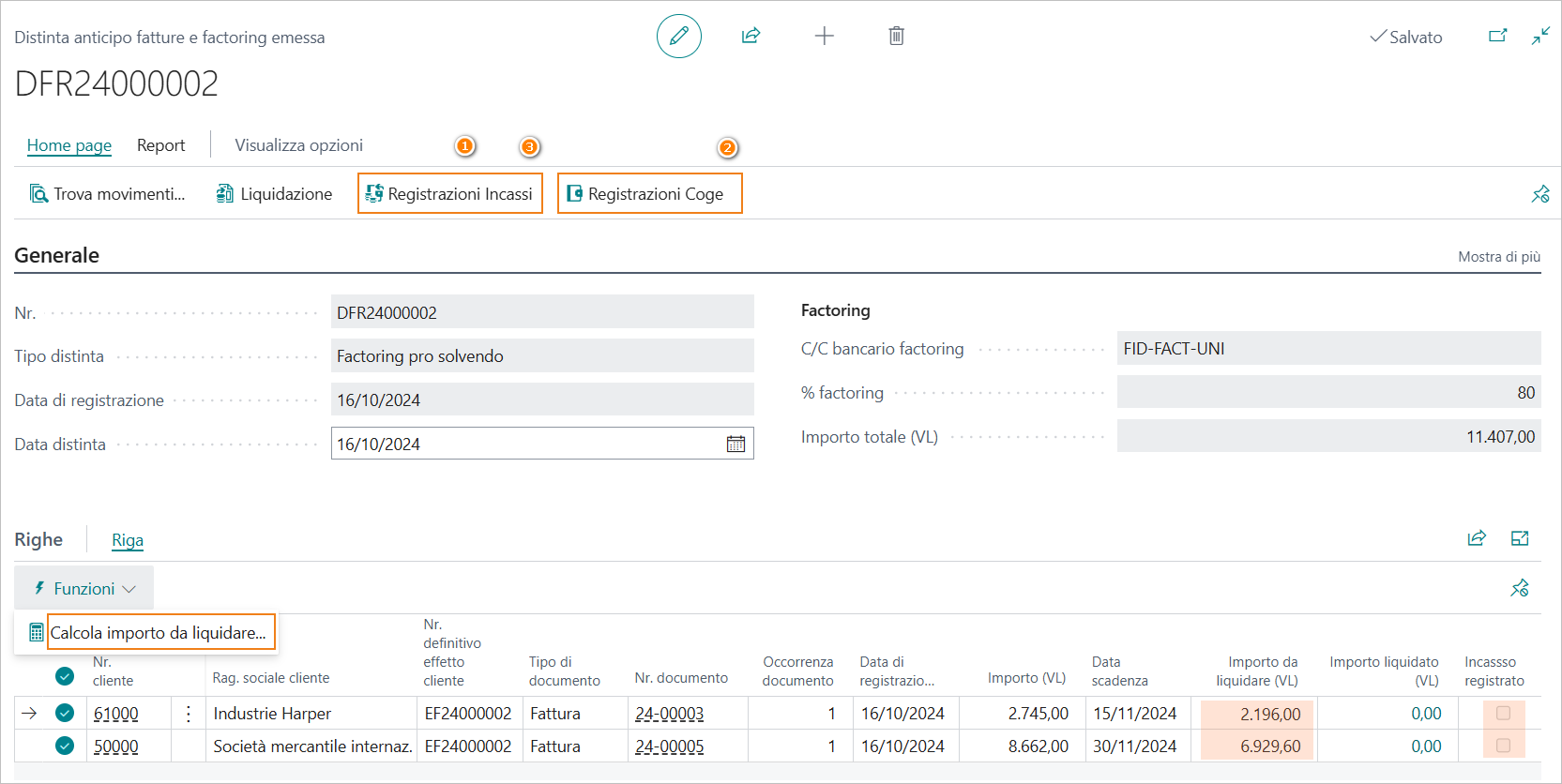Click Trova movimenti action

108,194
